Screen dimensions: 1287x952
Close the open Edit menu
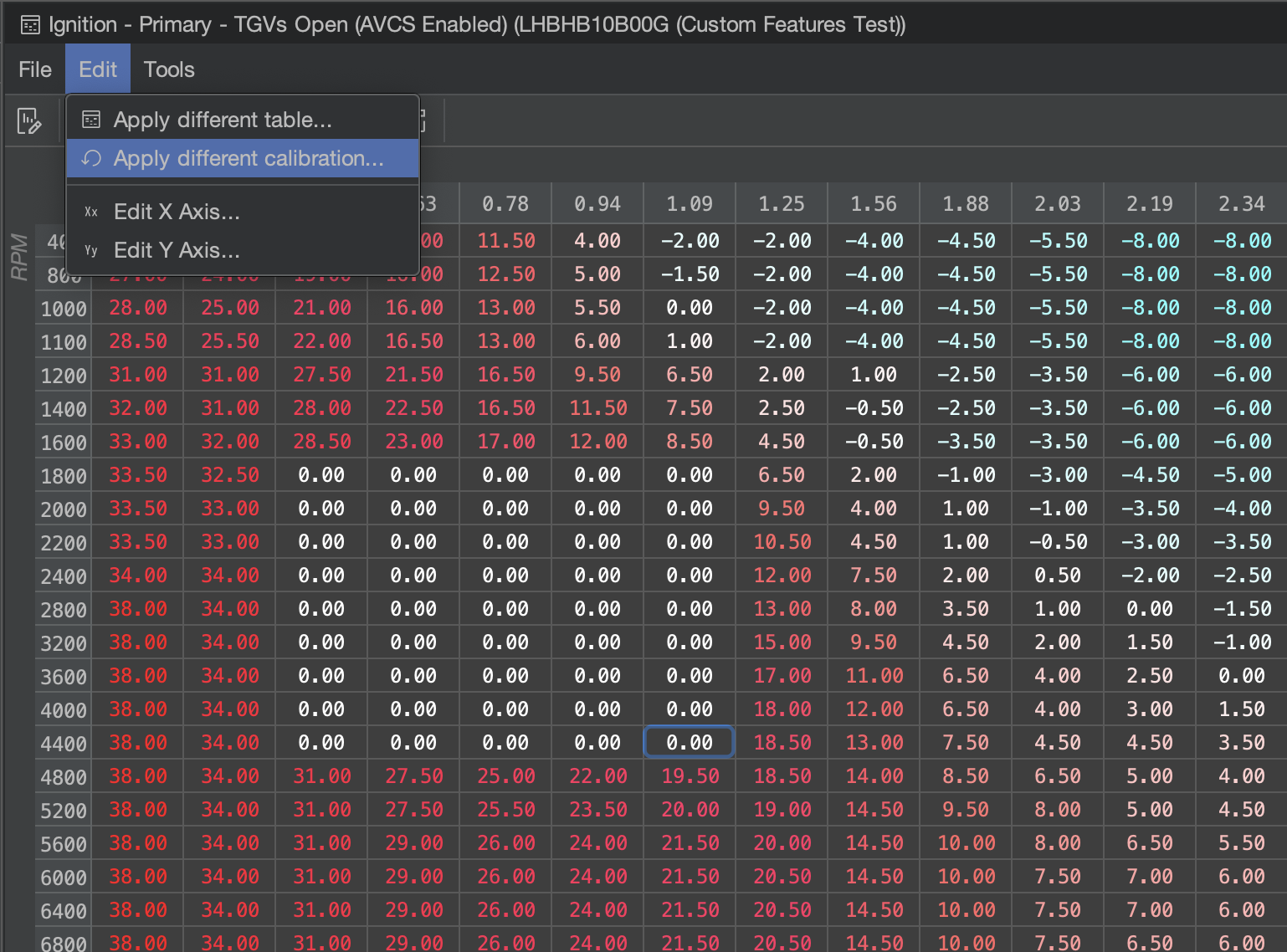coord(98,69)
